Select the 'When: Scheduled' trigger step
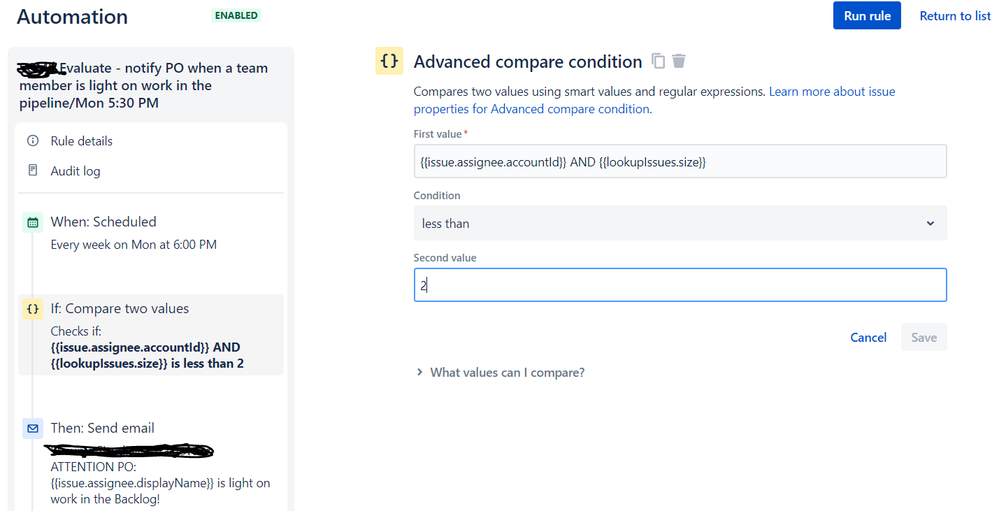Viewport: 999px width, 511px height. pyautogui.click(x=103, y=222)
